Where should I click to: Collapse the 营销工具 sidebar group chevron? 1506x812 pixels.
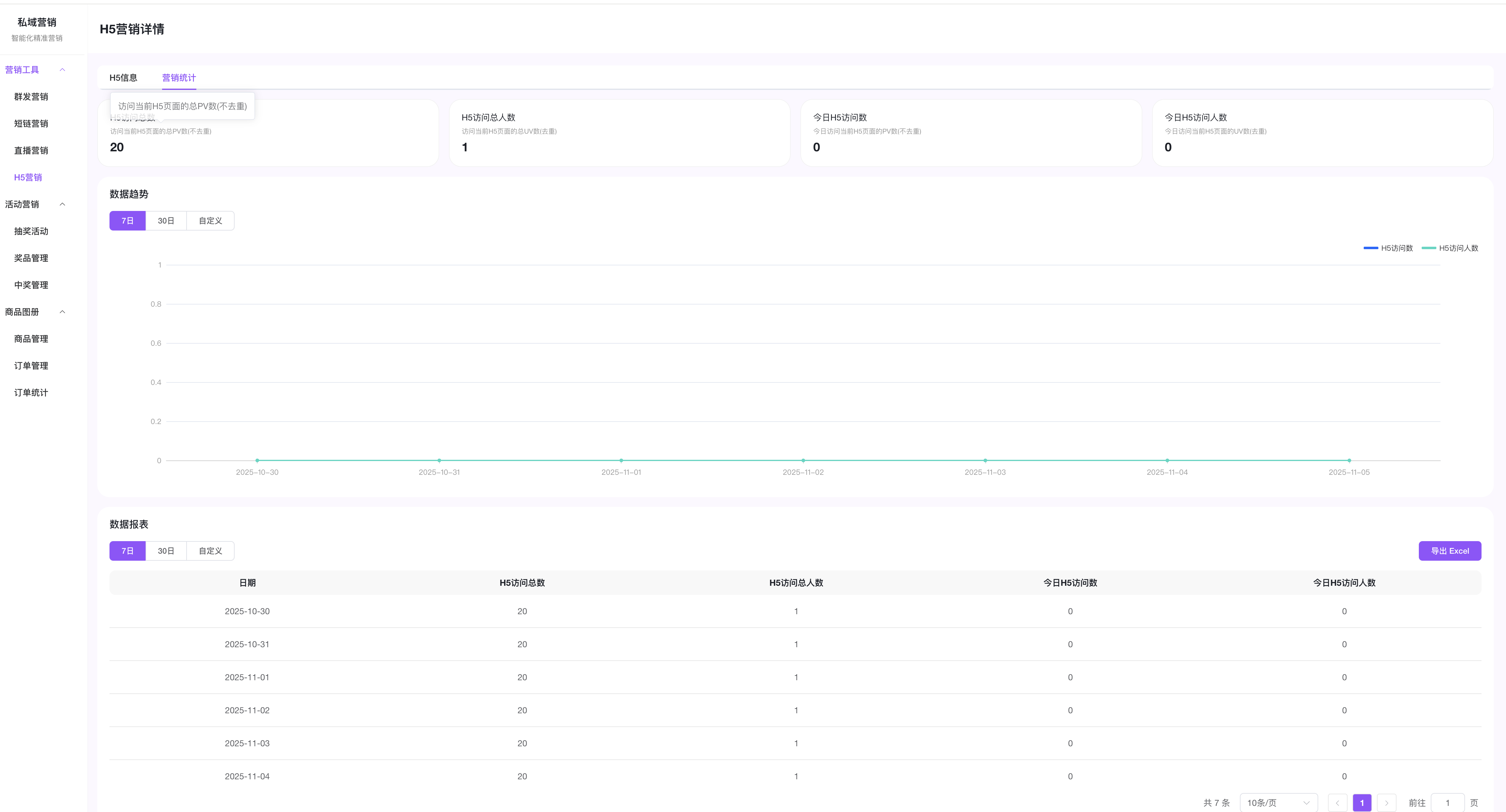63,70
